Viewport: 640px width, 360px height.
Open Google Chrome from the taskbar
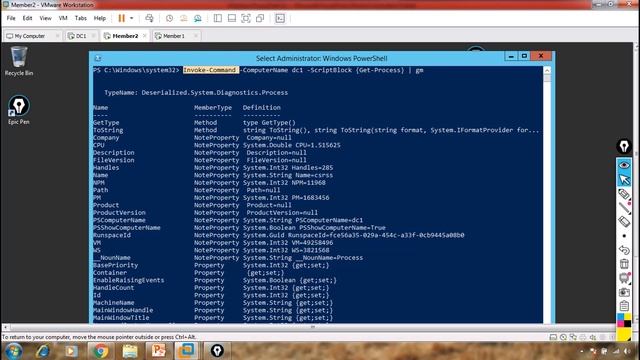[x=100, y=351]
